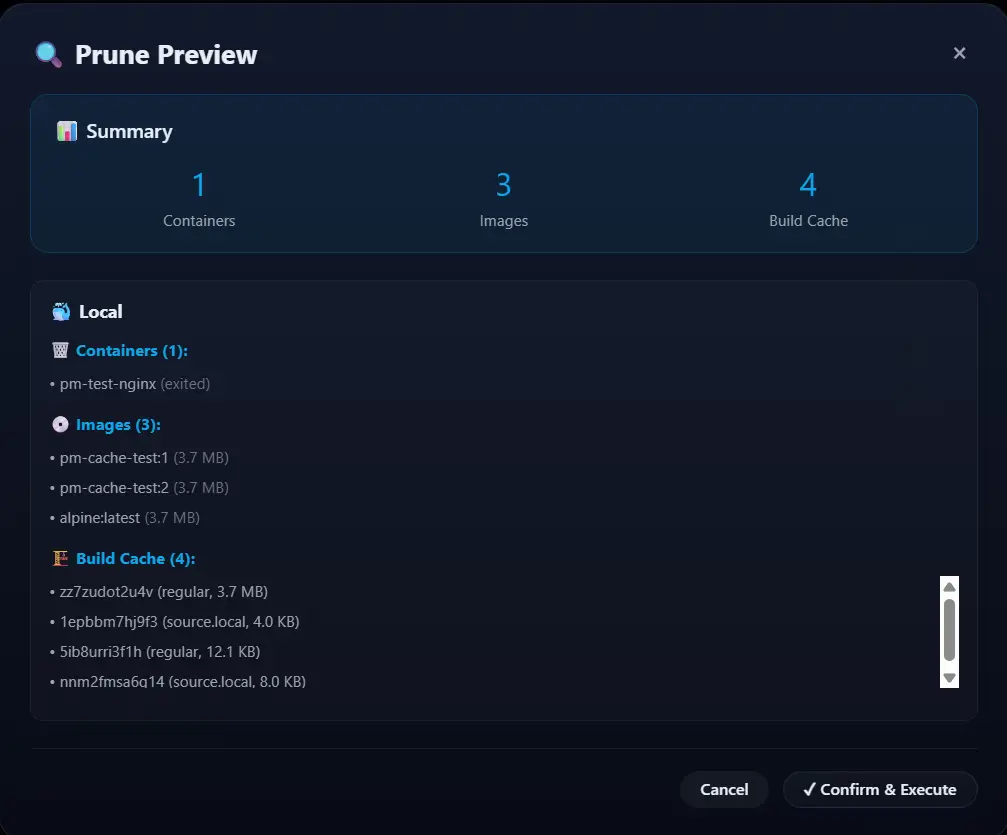Select the pm-cache-test:1 image entry

pos(114,458)
